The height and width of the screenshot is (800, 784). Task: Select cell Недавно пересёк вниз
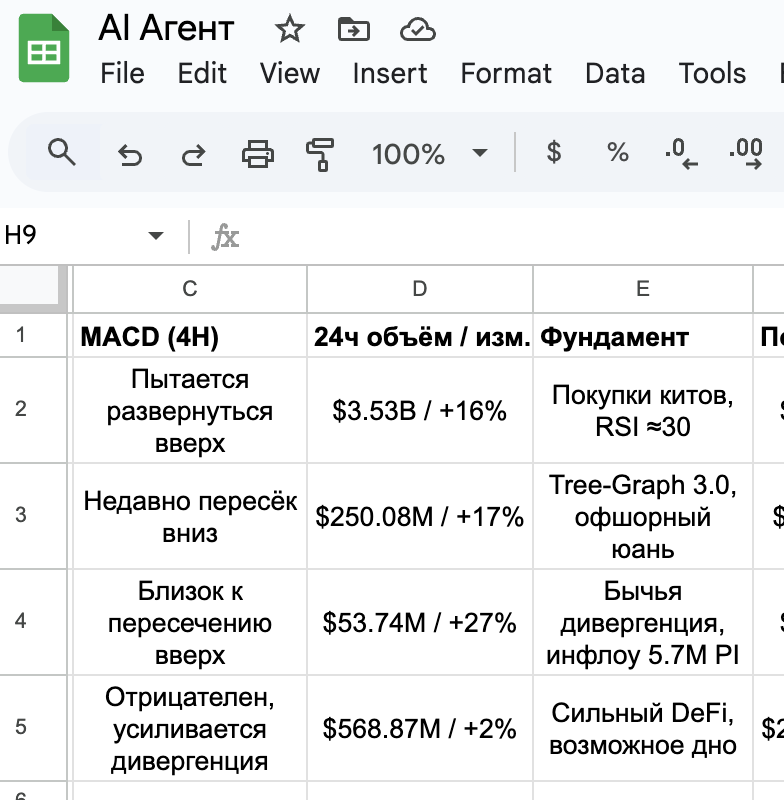pyautogui.click(x=190, y=516)
